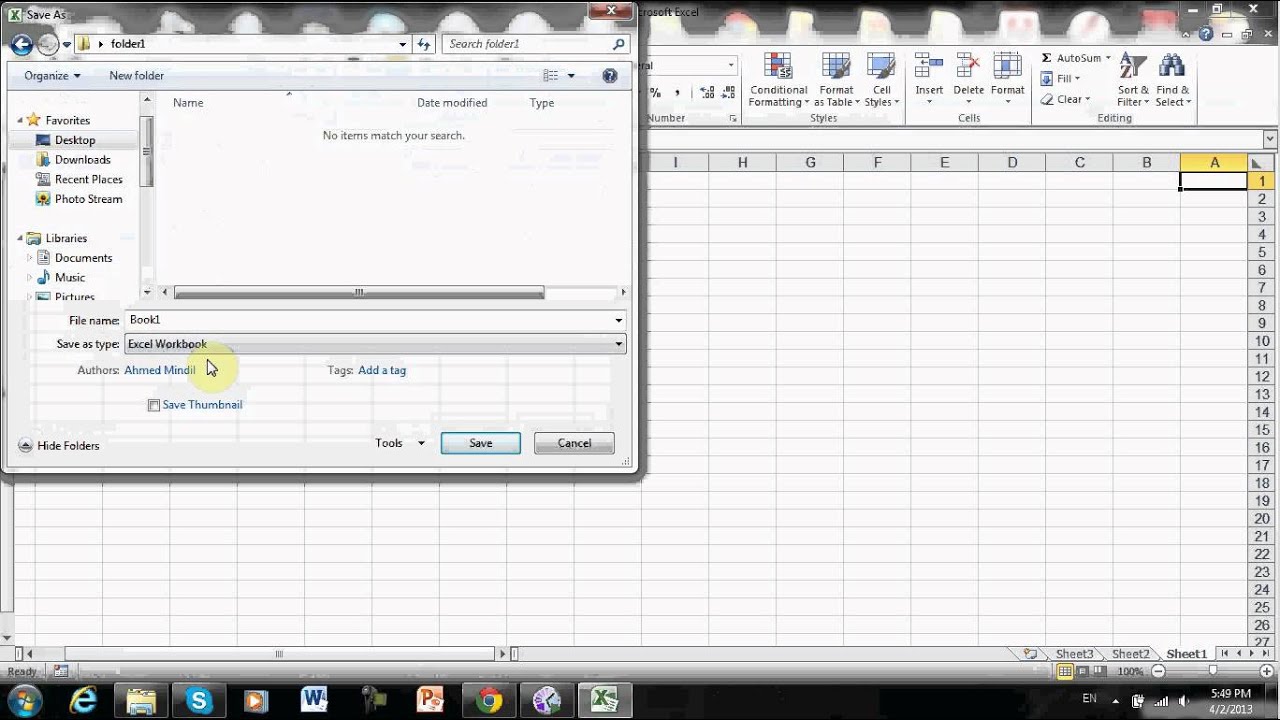Open Word from the taskbar
Screen dimensions: 1280x720
[314, 700]
